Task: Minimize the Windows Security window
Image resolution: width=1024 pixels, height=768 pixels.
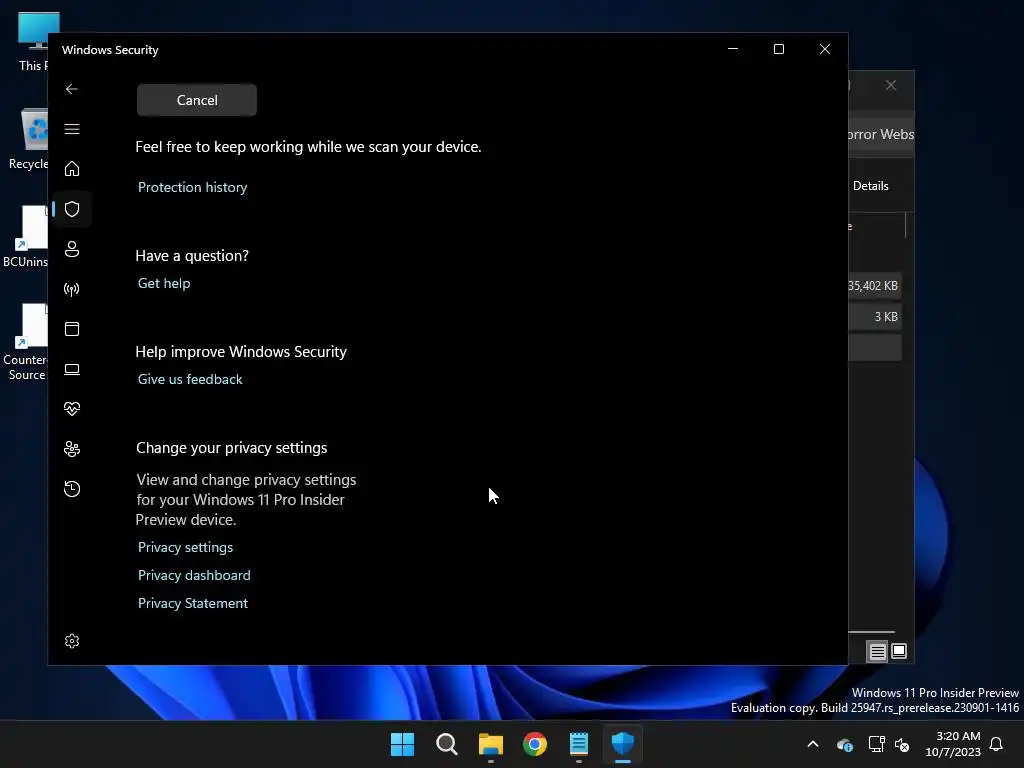Action: click(733, 50)
